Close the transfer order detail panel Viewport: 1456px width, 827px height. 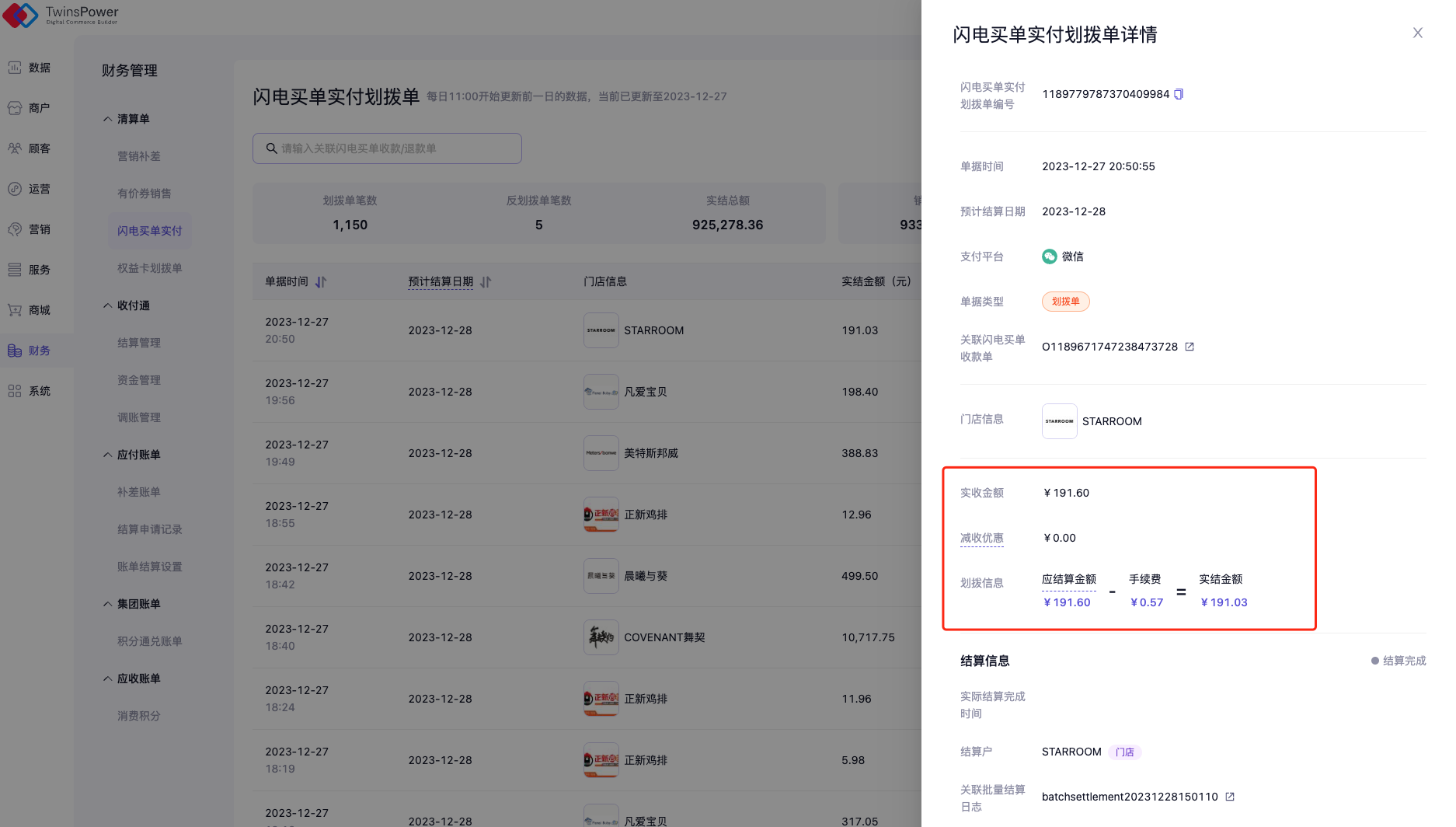point(1417,33)
